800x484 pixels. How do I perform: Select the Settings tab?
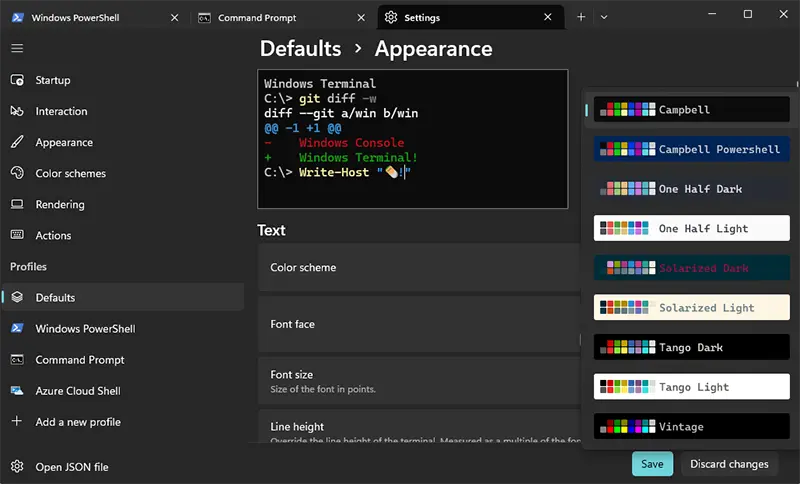pos(471,17)
